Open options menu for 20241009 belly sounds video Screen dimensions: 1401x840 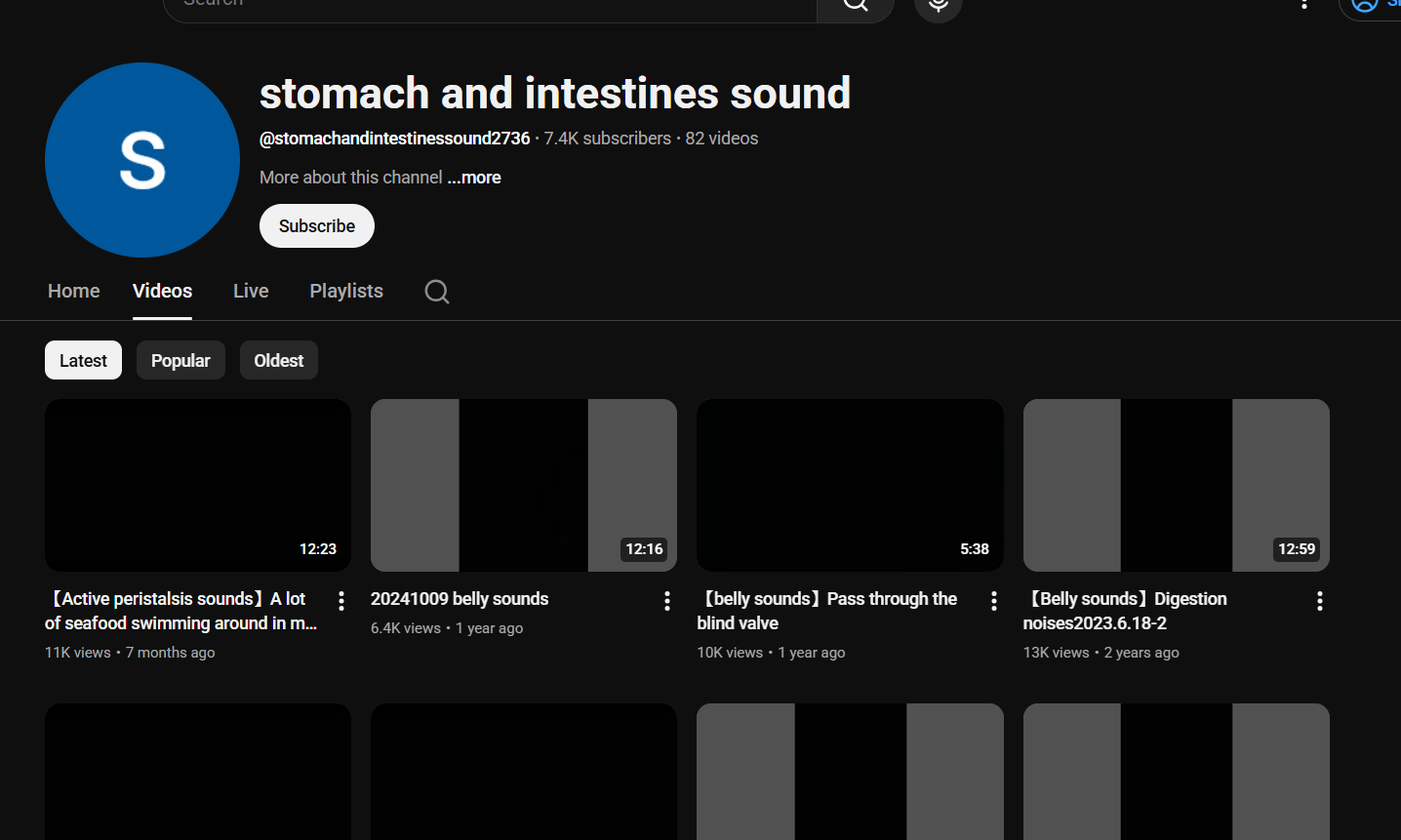(666, 601)
